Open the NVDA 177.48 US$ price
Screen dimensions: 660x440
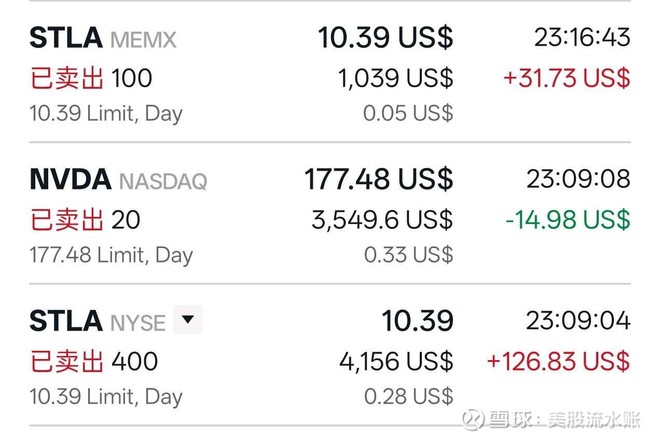[x=378, y=180]
